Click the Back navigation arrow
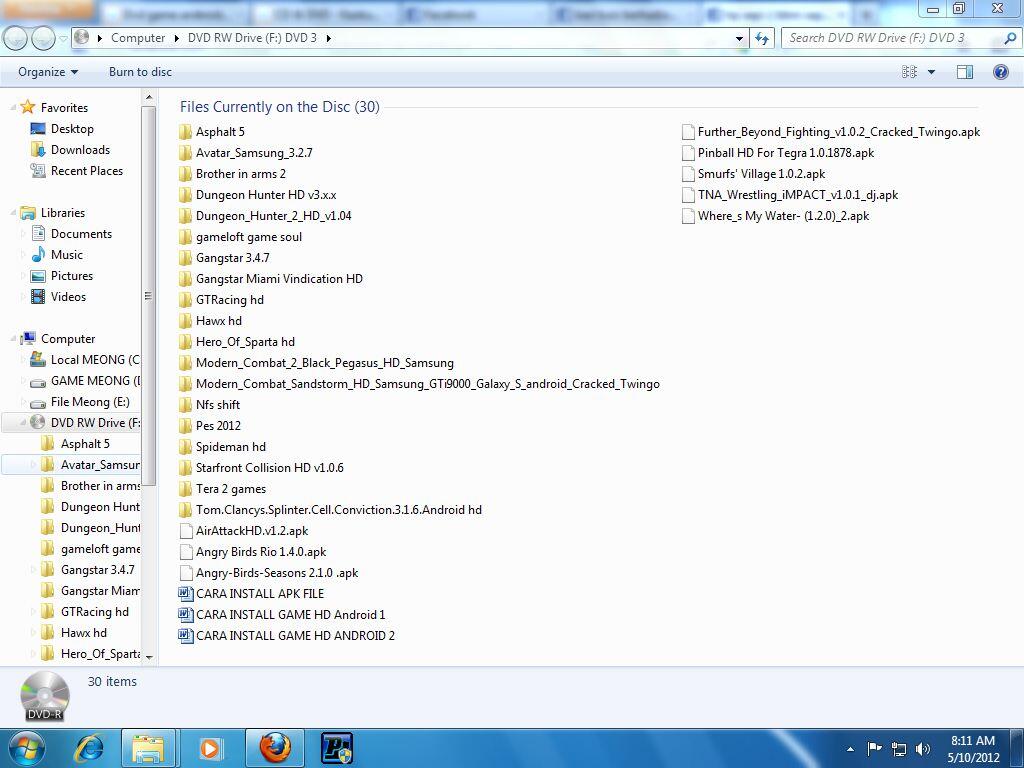Viewport: 1024px width, 768px height. 15,38
